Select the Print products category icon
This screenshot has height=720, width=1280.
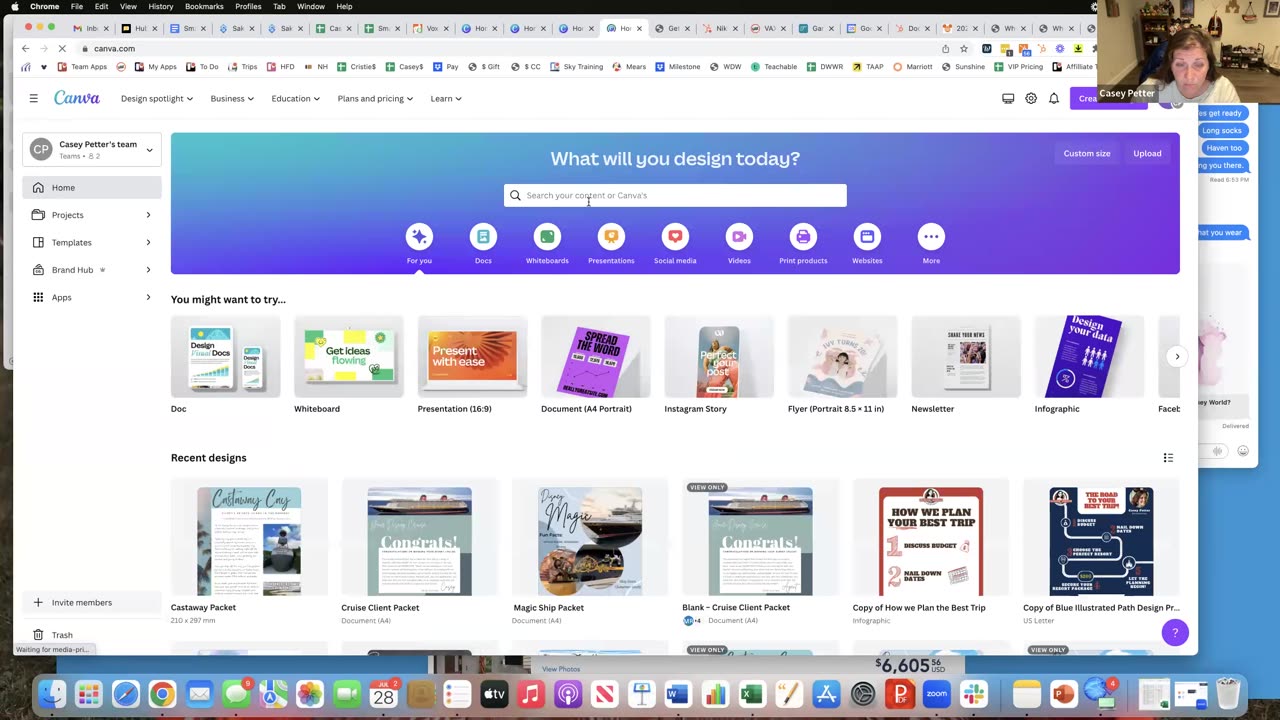pos(803,237)
